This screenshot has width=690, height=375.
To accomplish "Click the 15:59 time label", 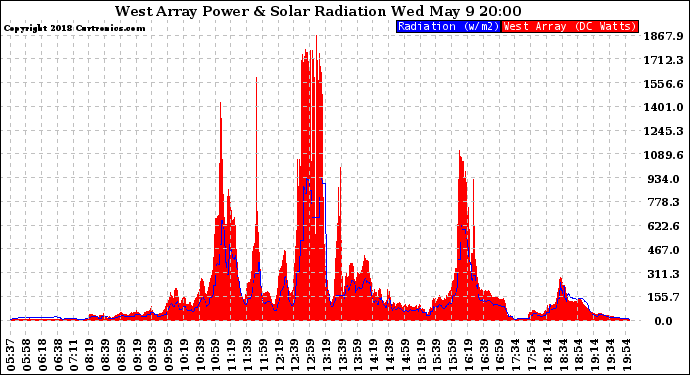I will tap(453, 355).
